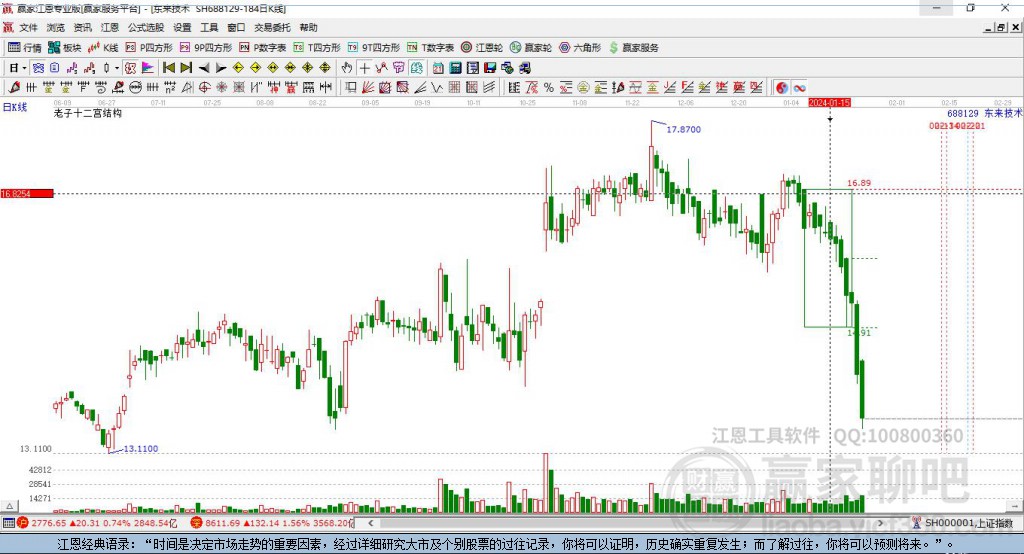The width and height of the screenshot is (1024, 554).
Task: Open the 板块 sector view
Action: (64, 48)
